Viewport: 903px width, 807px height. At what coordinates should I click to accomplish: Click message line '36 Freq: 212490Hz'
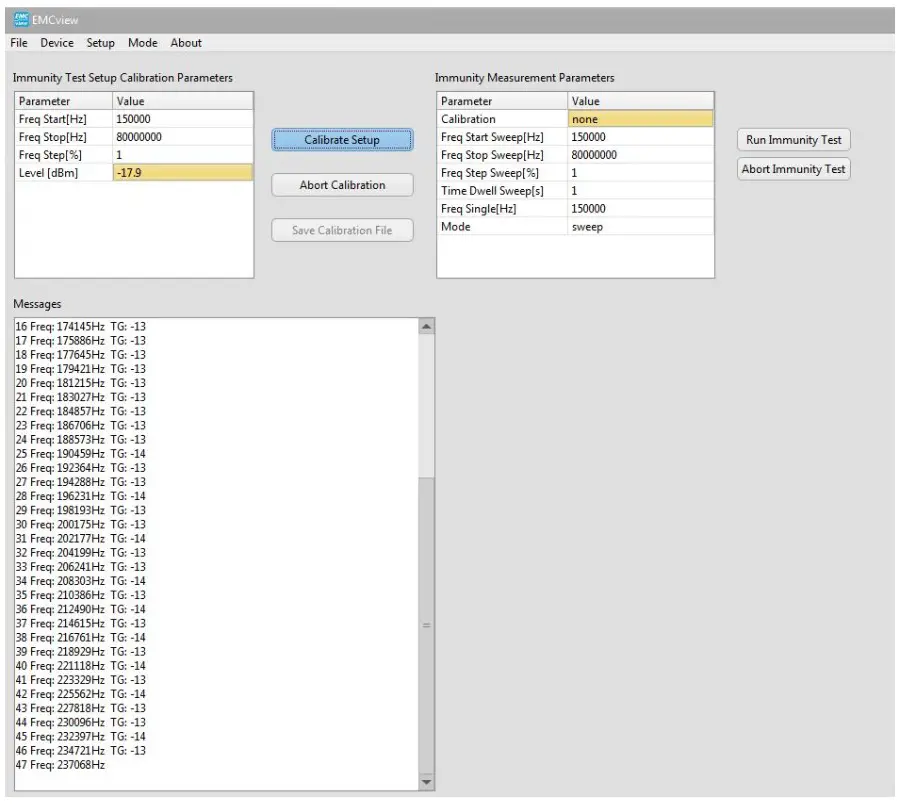pos(81,609)
